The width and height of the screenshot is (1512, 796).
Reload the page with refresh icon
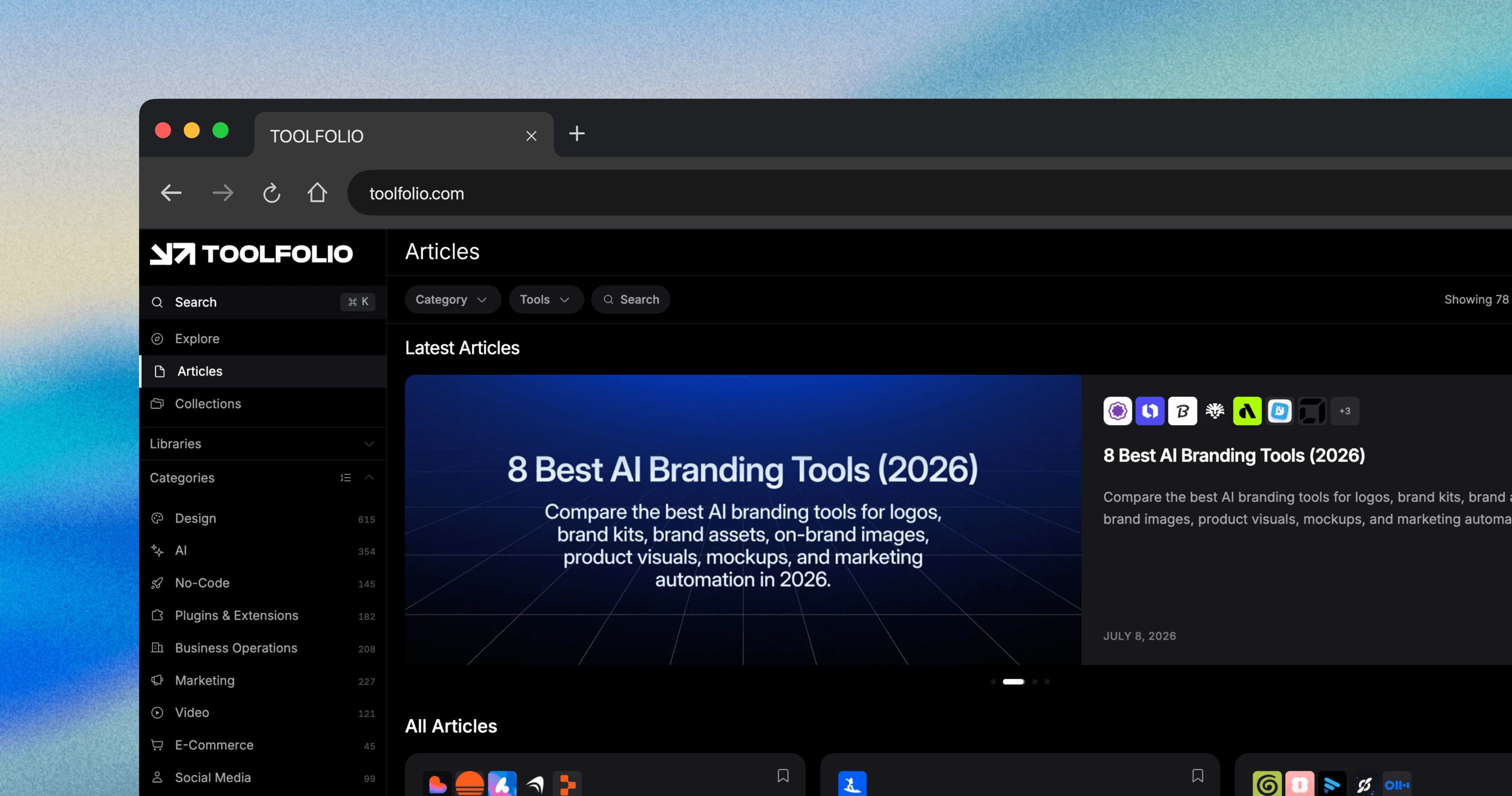[x=272, y=193]
